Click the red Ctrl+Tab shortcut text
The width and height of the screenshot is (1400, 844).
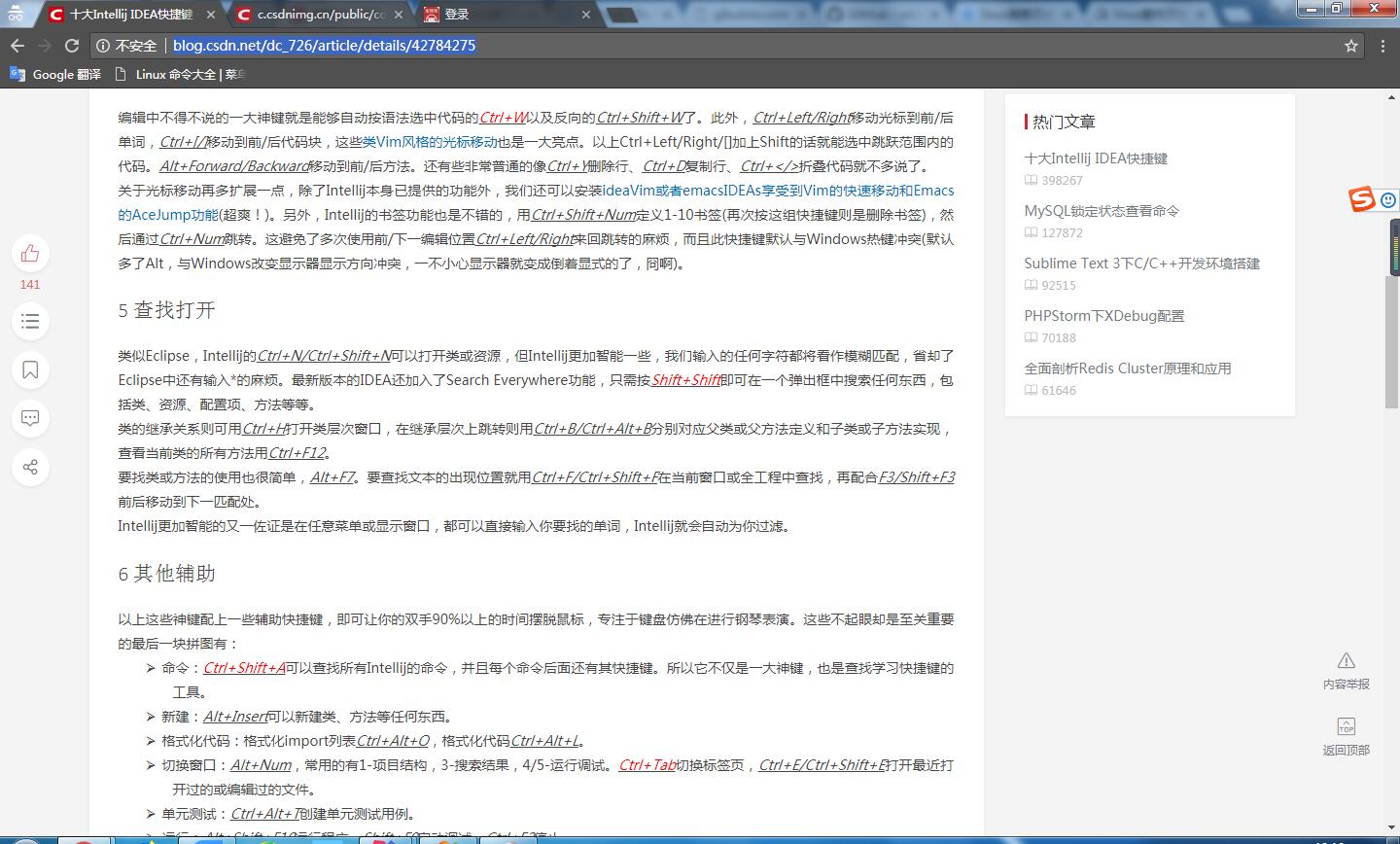coord(647,765)
